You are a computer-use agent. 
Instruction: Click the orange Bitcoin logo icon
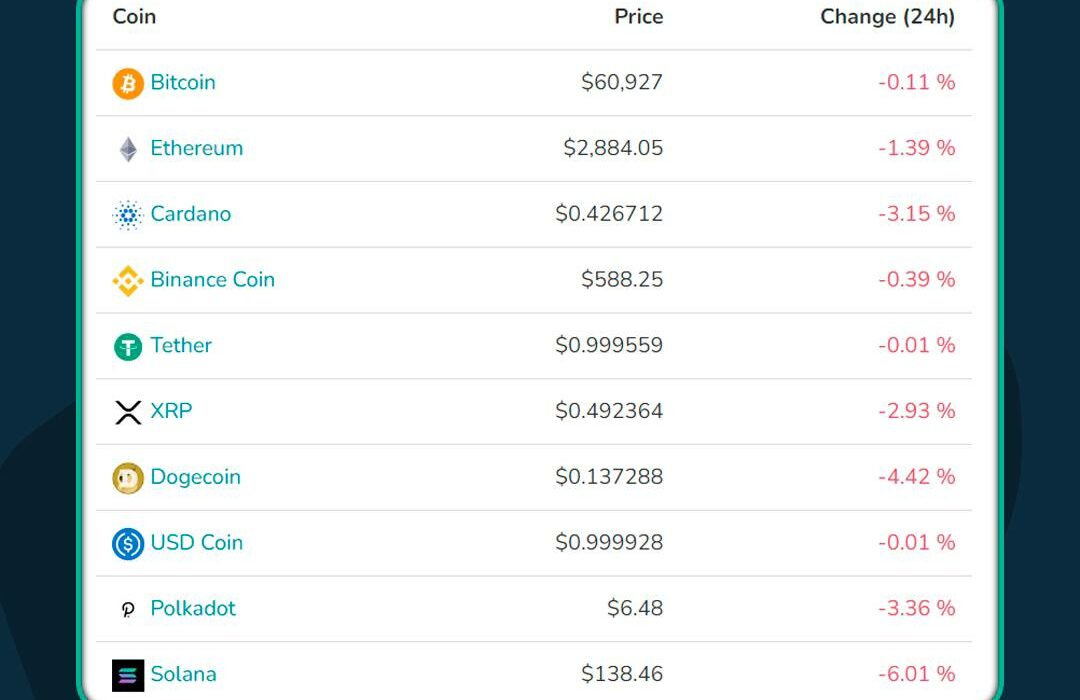(128, 83)
